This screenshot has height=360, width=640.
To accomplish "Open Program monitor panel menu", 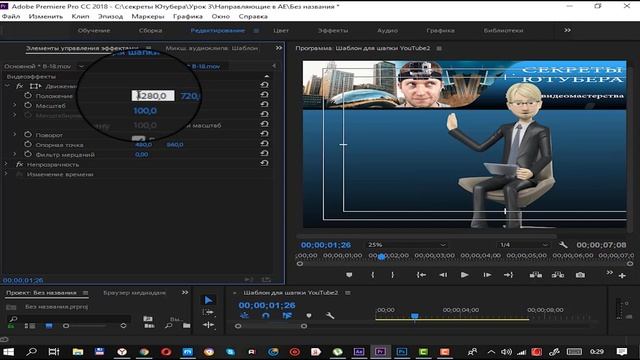I will coord(439,48).
